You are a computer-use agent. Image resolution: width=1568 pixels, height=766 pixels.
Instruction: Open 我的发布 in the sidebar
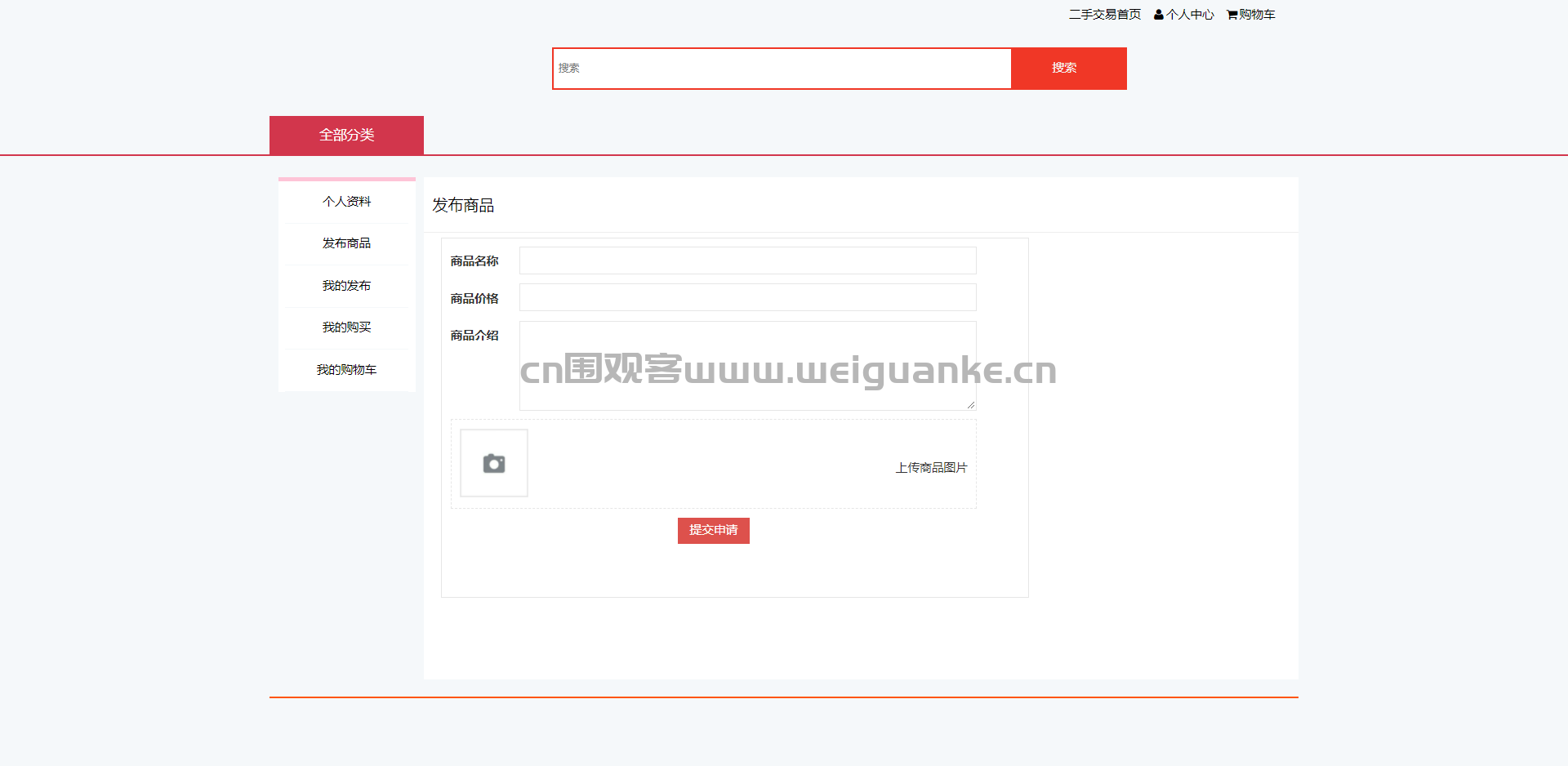click(346, 286)
